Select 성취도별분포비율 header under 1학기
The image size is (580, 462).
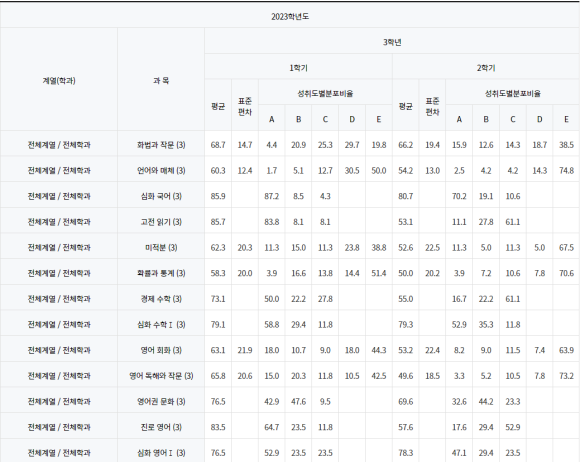click(325, 93)
